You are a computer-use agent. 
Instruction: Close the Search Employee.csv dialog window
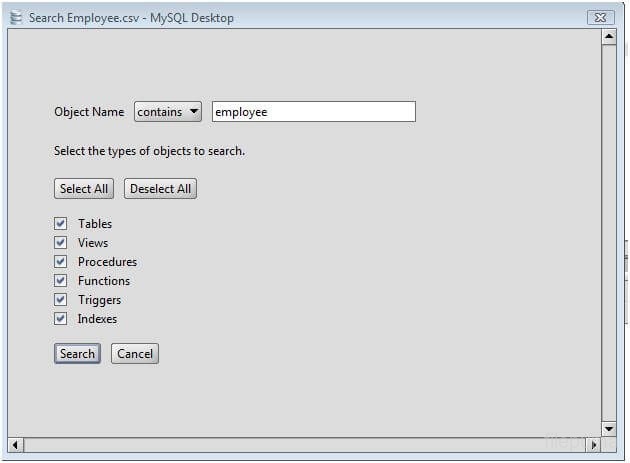[599, 17]
